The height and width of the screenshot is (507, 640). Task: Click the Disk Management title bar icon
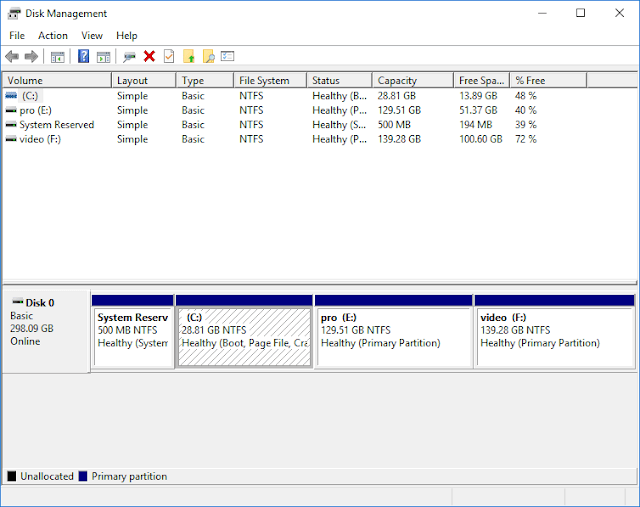(13, 13)
